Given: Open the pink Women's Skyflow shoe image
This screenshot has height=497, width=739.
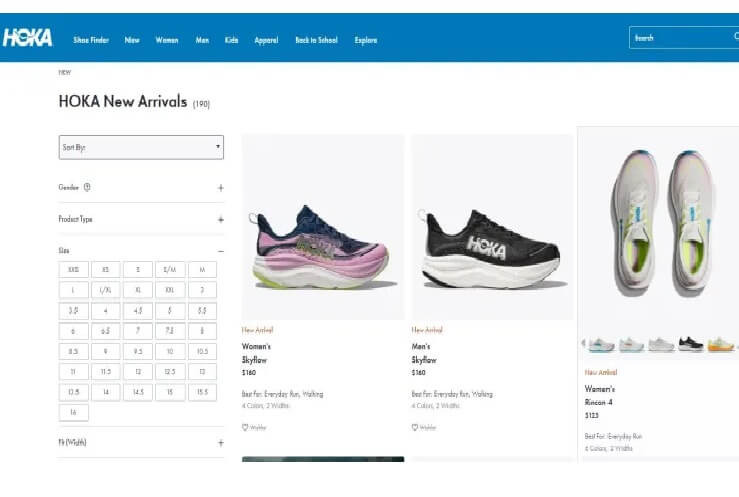Looking at the screenshot, I should click(x=323, y=227).
